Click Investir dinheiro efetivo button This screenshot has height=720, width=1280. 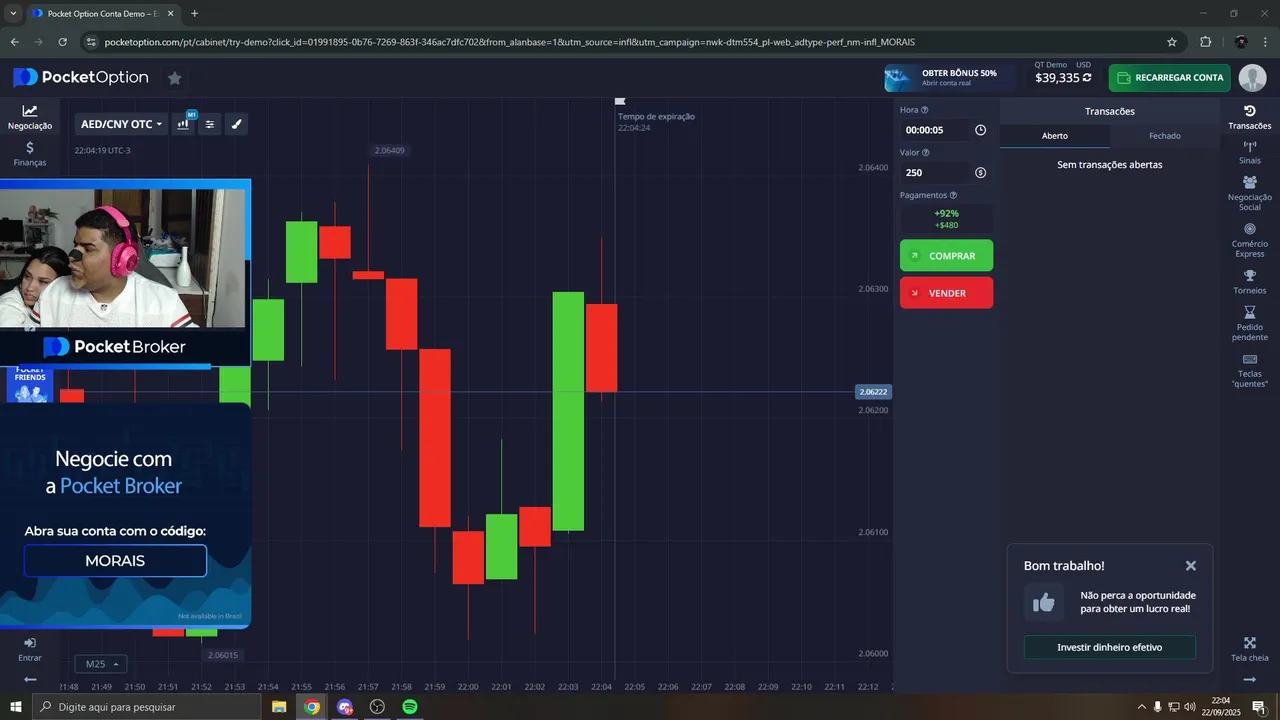(x=1109, y=647)
